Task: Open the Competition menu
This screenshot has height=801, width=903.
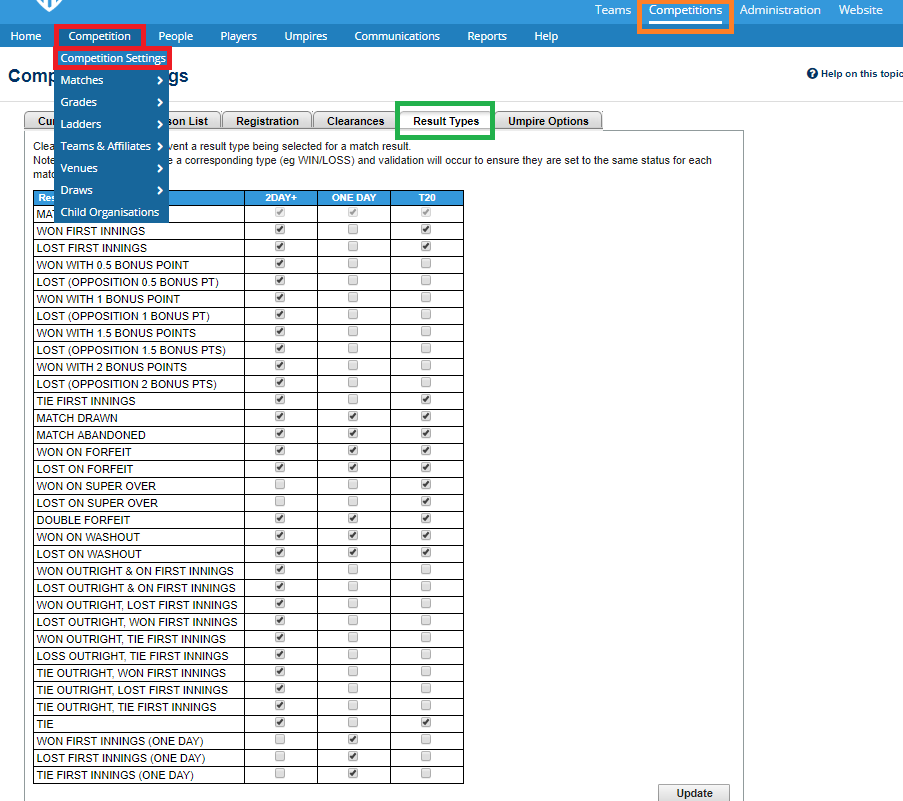Action: 100,36
